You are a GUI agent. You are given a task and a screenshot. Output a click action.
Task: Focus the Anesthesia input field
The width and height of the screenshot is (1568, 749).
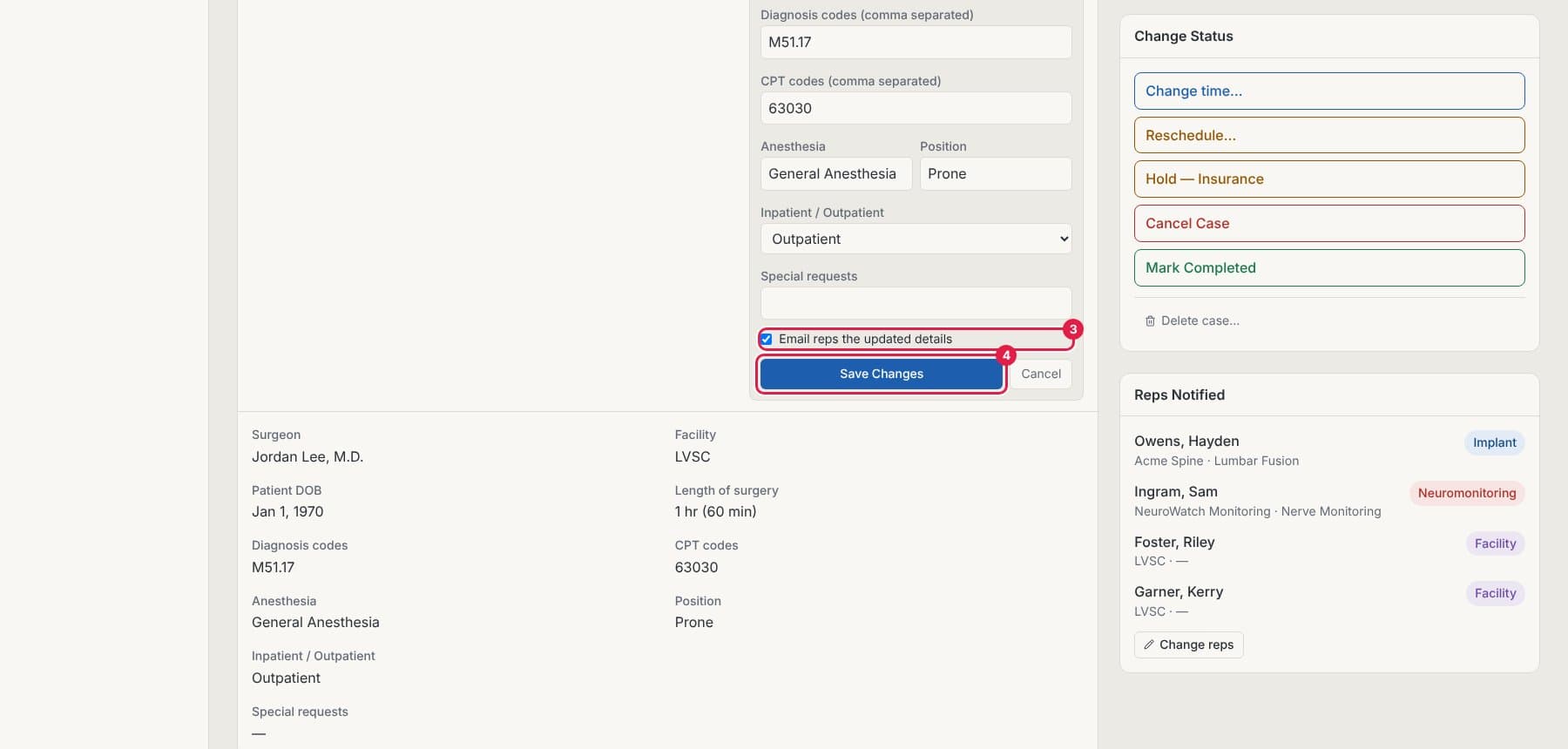(x=835, y=173)
